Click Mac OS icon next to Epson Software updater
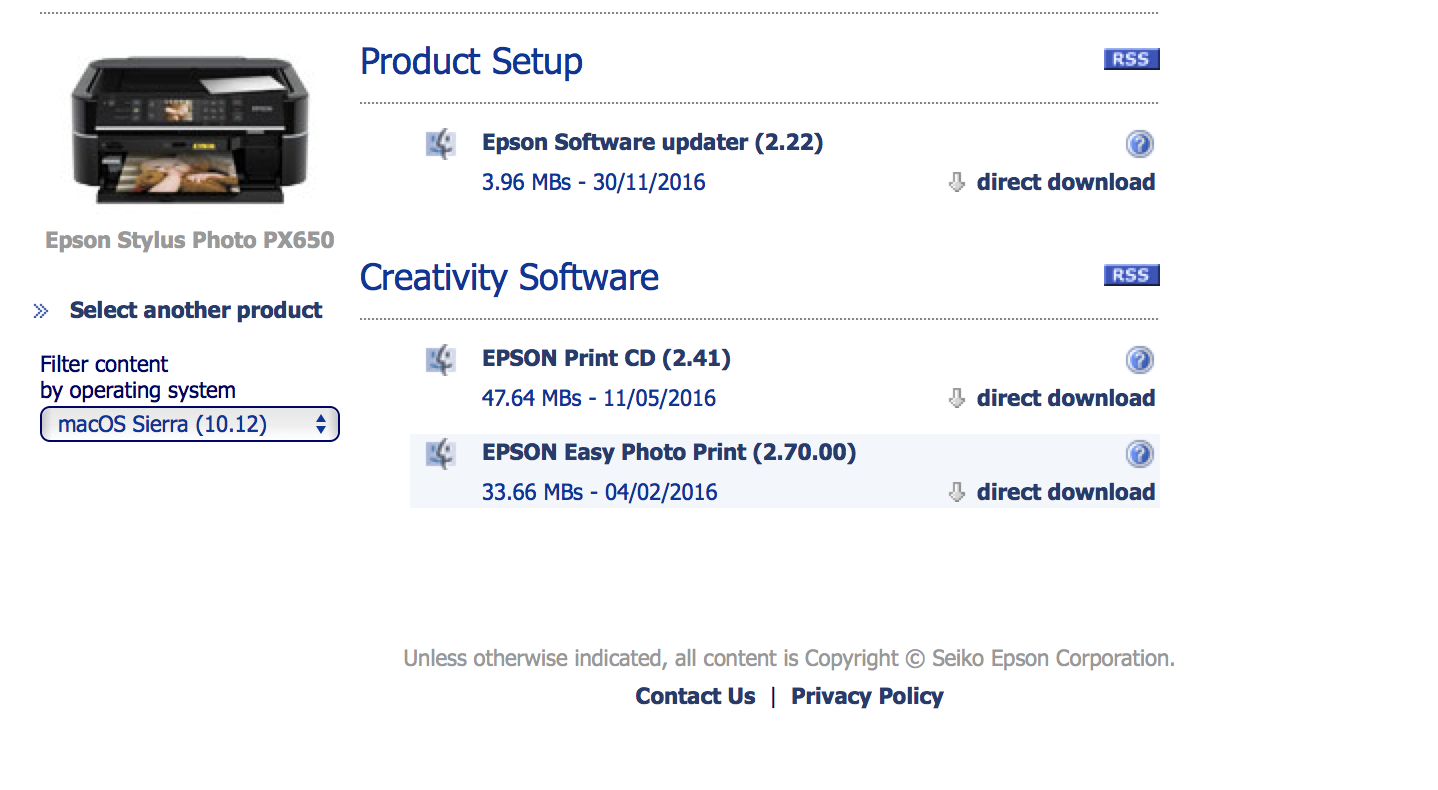 440,144
